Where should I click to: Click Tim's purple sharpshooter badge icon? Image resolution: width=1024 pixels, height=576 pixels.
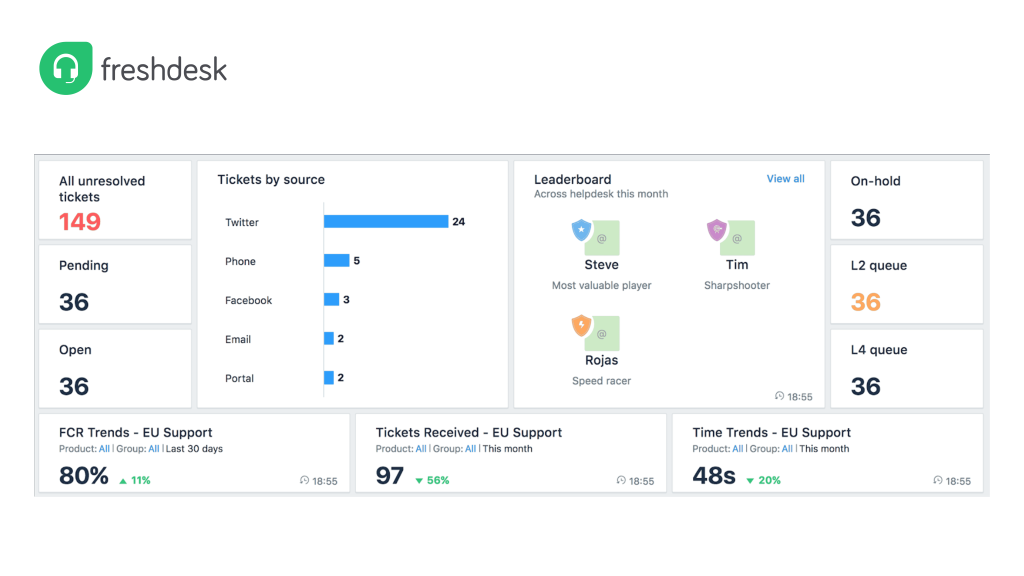point(717,231)
